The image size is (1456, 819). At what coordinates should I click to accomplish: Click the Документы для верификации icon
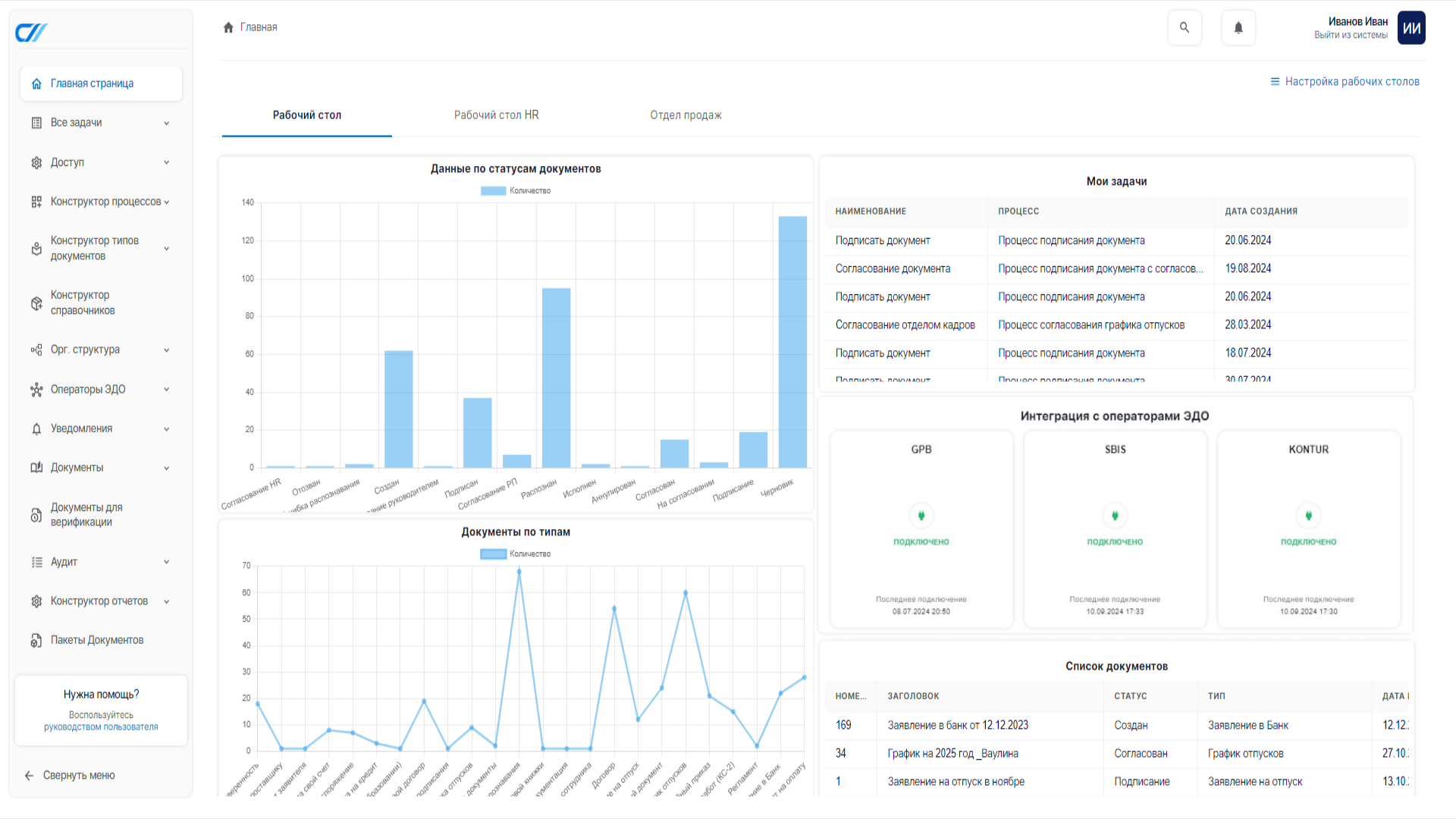36,516
